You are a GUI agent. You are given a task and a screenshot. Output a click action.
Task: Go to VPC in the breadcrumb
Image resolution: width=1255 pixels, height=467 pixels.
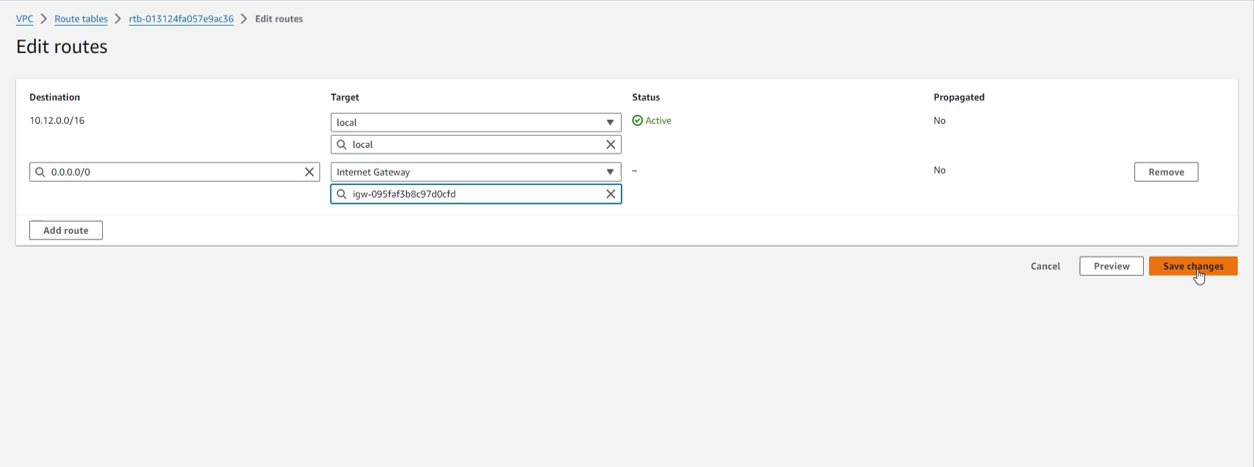(x=24, y=19)
